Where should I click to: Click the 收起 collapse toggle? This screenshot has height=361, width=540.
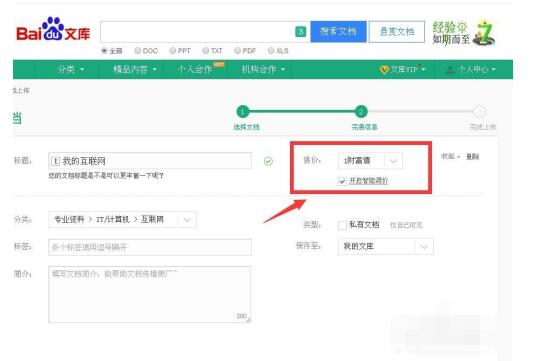450,156
